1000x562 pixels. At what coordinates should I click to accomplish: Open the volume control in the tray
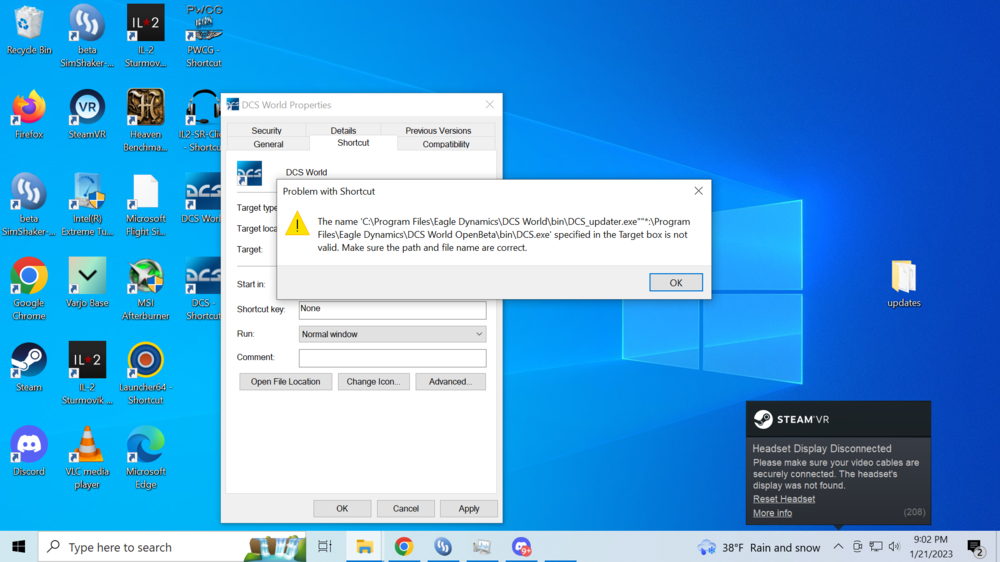tap(894, 547)
